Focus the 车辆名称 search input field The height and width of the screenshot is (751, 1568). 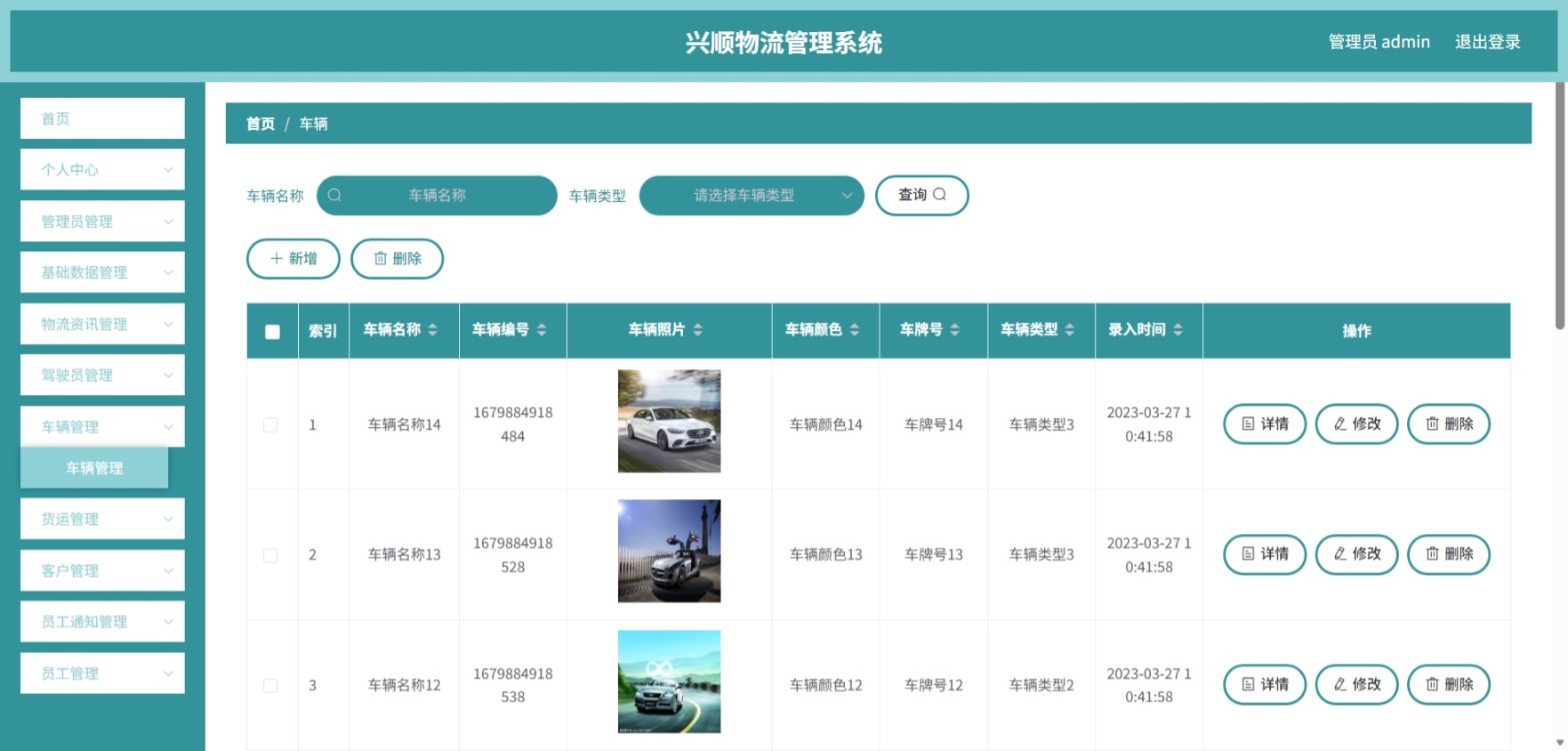[x=437, y=195]
